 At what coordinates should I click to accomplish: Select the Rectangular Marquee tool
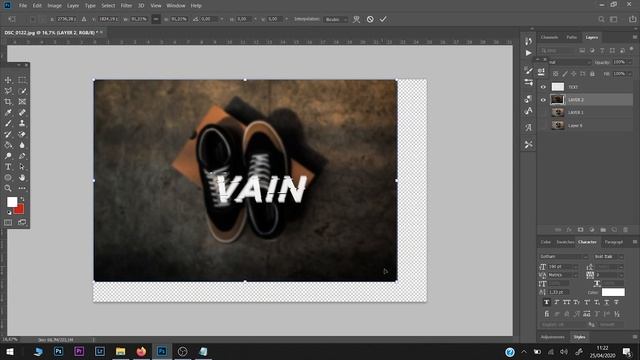coord(22,80)
